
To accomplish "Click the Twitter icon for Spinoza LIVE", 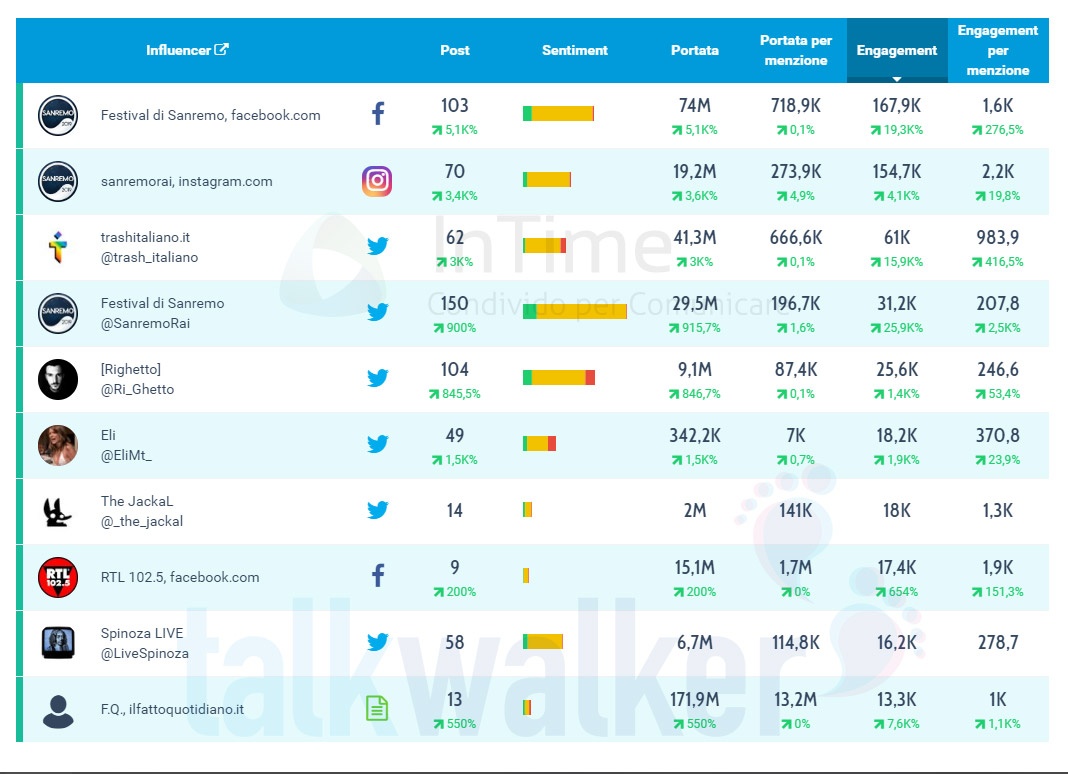I will tap(377, 642).
